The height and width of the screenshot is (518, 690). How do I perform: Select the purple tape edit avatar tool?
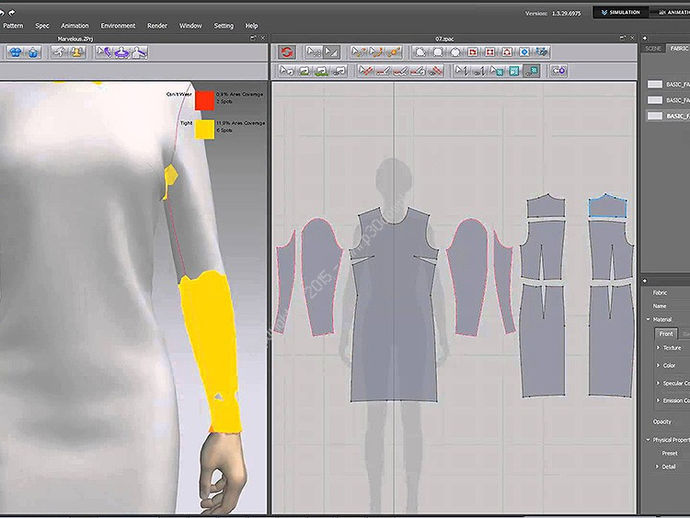point(104,52)
